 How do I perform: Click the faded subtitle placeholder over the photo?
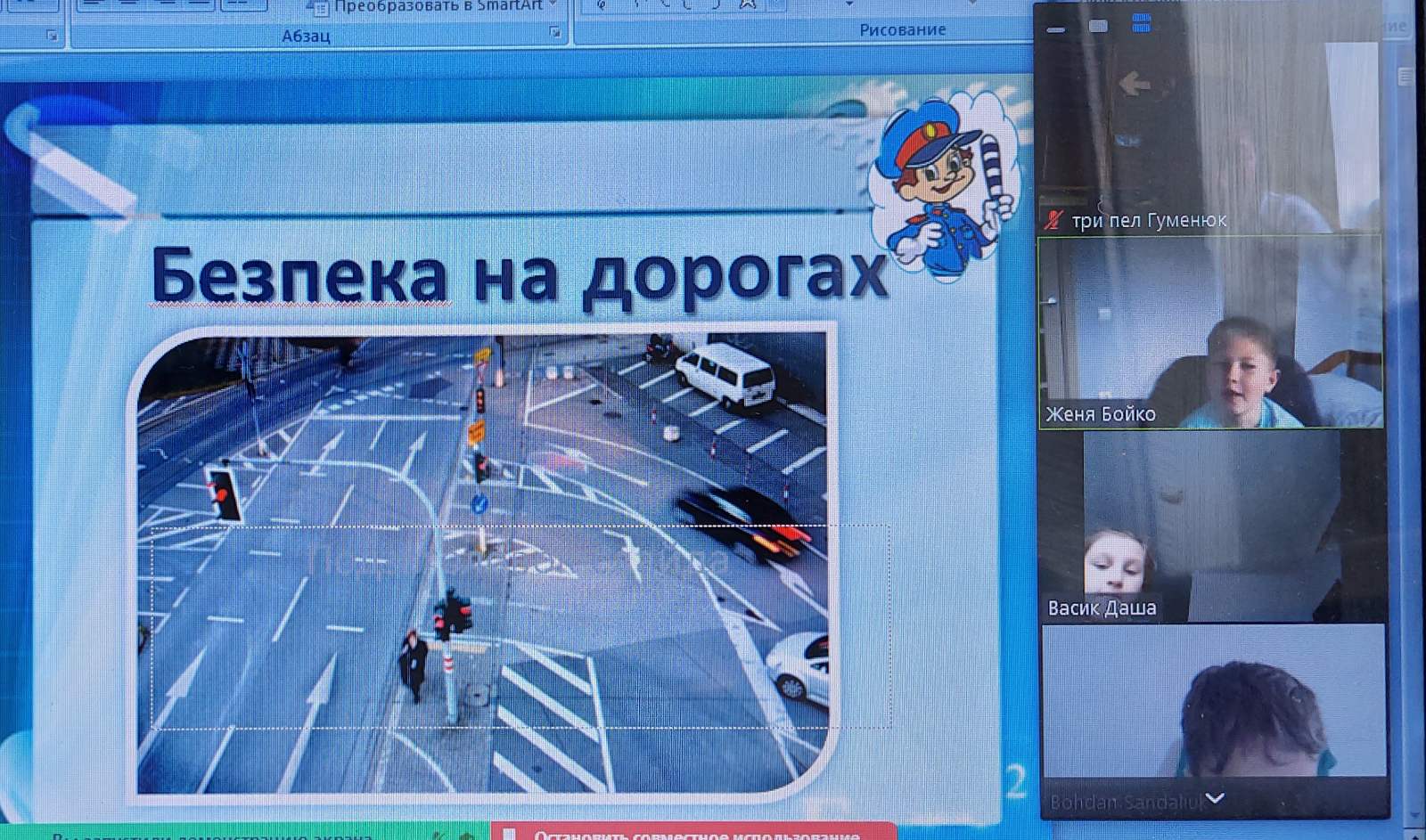click(x=520, y=561)
